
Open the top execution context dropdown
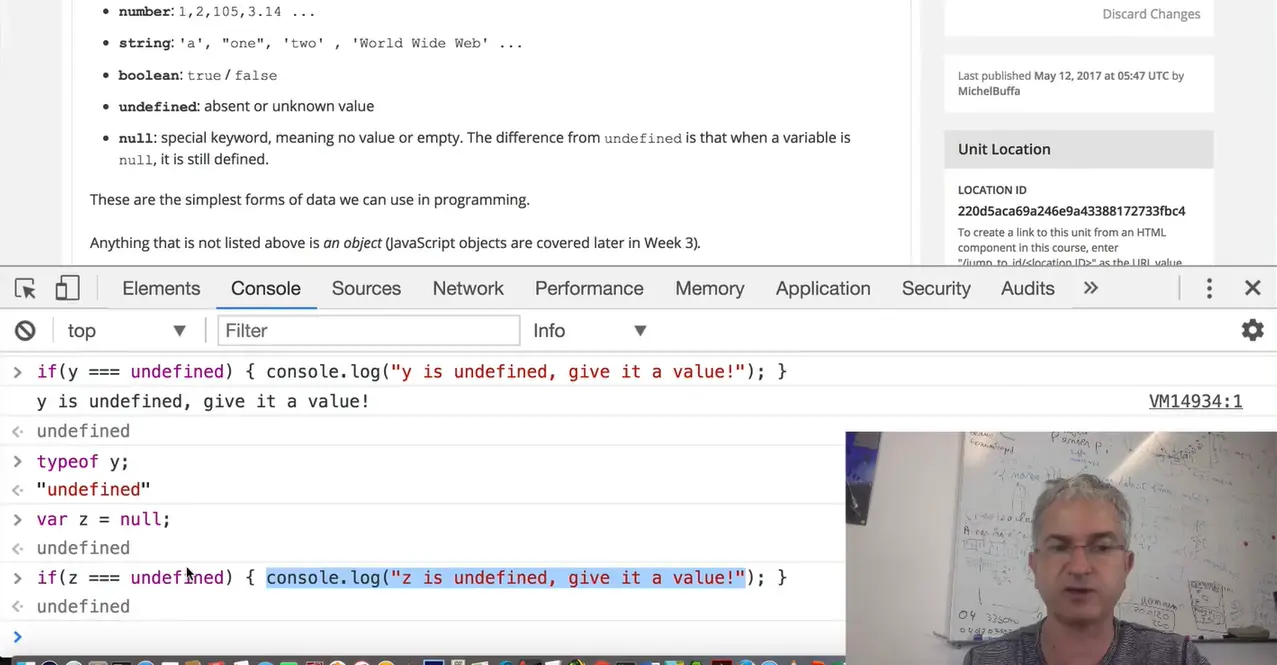[126, 330]
